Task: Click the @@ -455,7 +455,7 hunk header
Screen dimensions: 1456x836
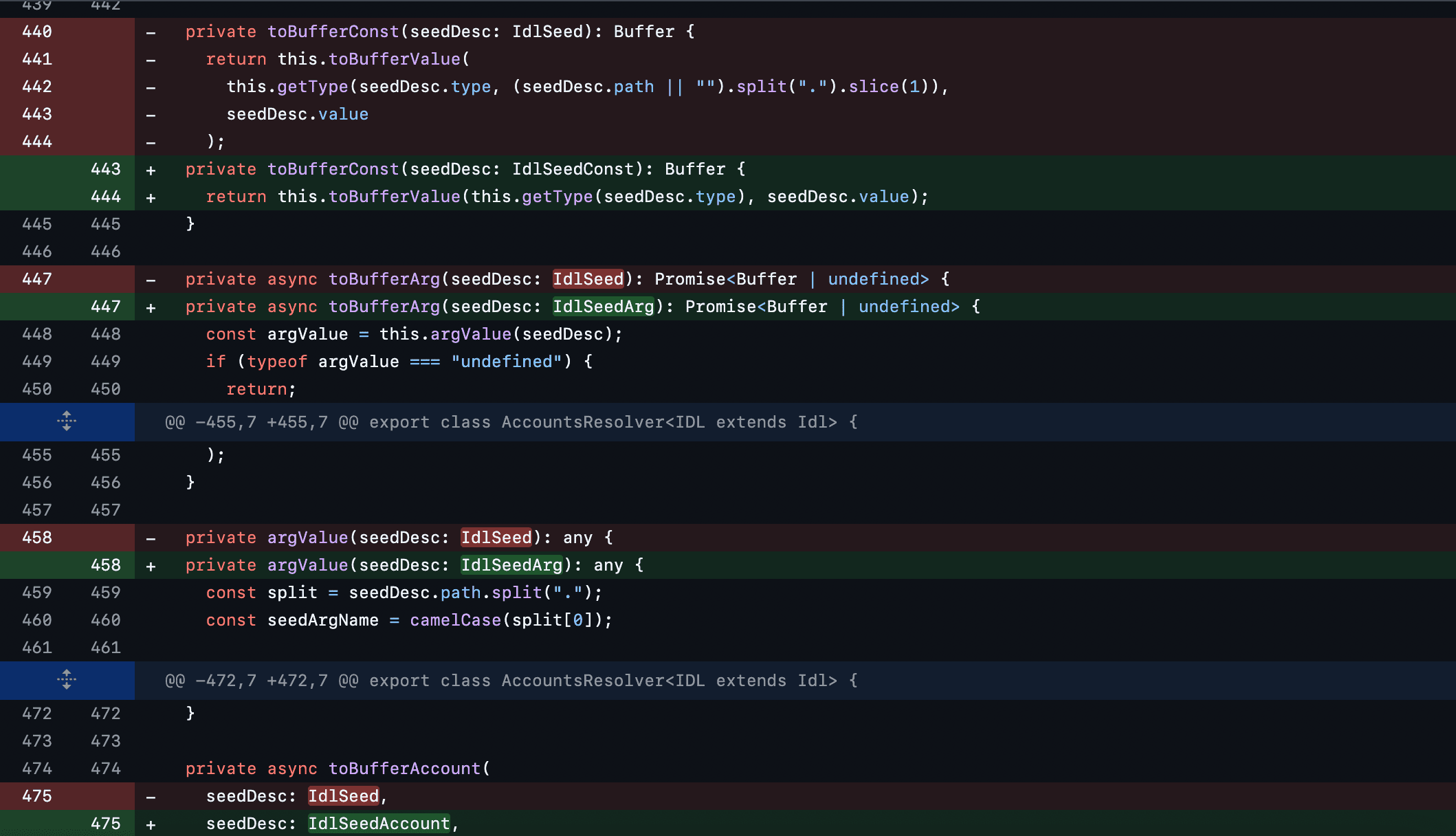Action: (511, 422)
